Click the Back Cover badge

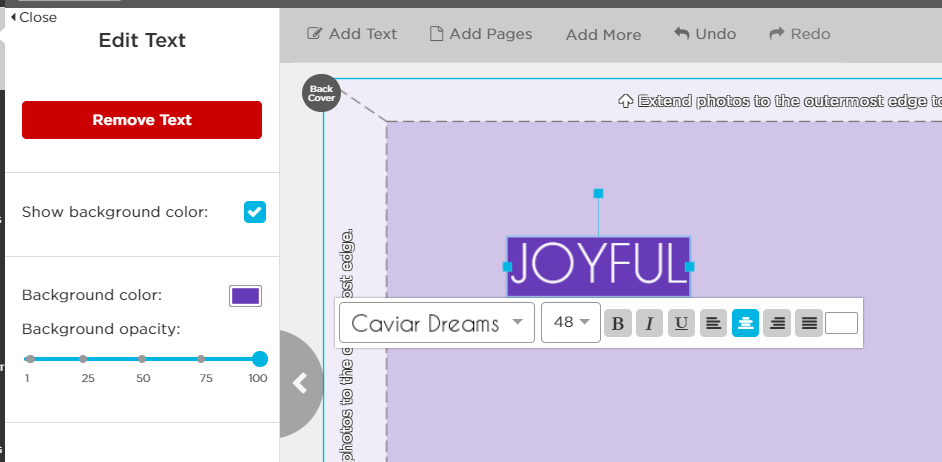321,93
